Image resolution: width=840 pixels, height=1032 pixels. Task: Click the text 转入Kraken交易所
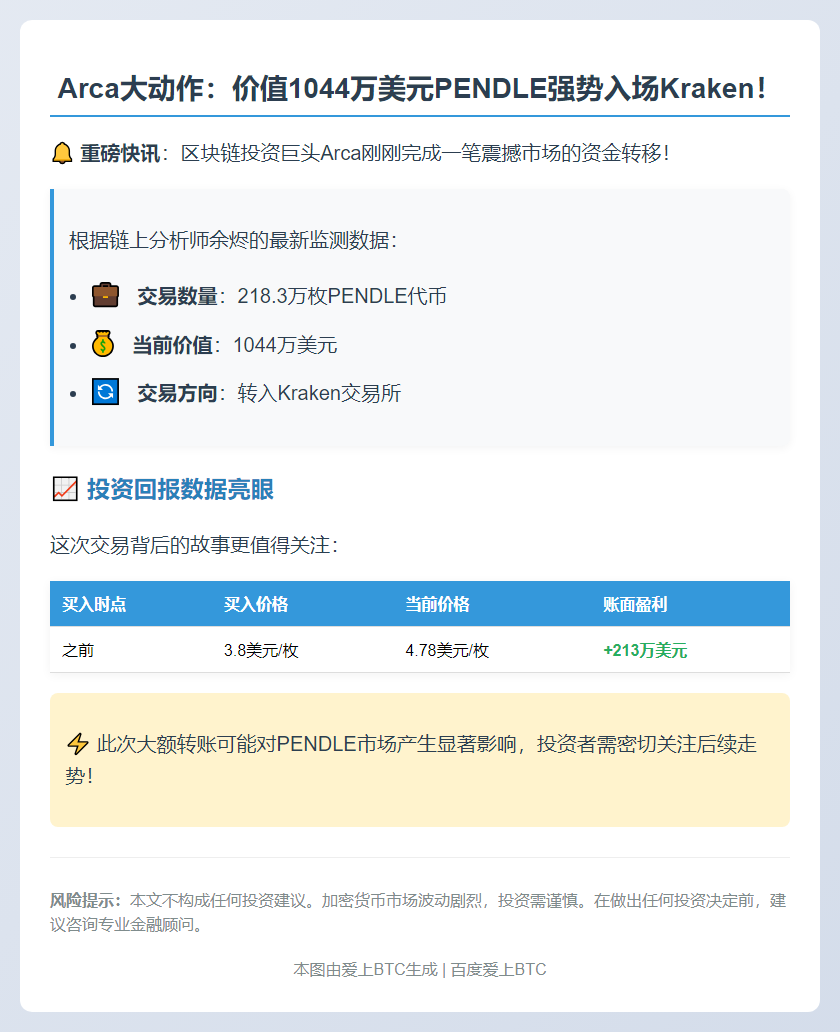click(x=319, y=393)
